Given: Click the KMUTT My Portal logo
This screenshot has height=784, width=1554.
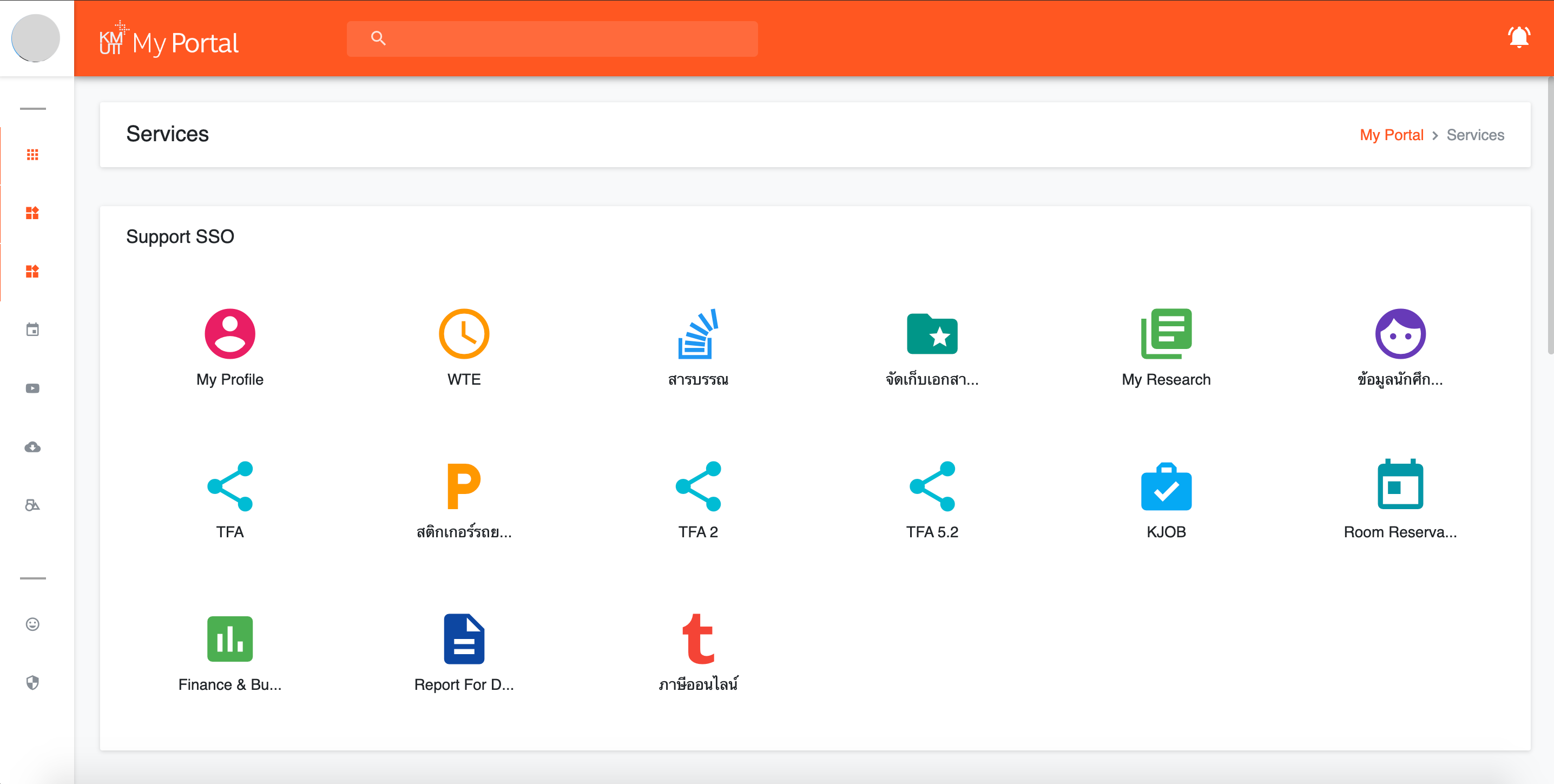Looking at the screenshot, I should click(x=169, y=41).
